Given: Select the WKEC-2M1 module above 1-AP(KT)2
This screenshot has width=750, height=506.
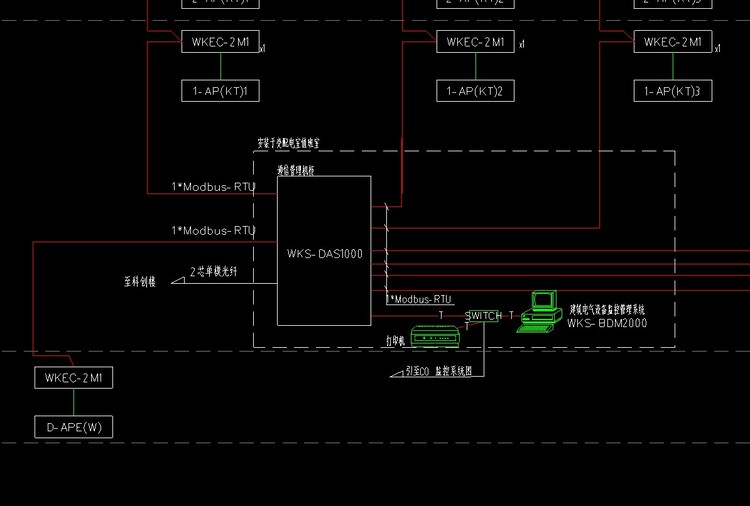Looking at the screenshot, I should point(475,42).
